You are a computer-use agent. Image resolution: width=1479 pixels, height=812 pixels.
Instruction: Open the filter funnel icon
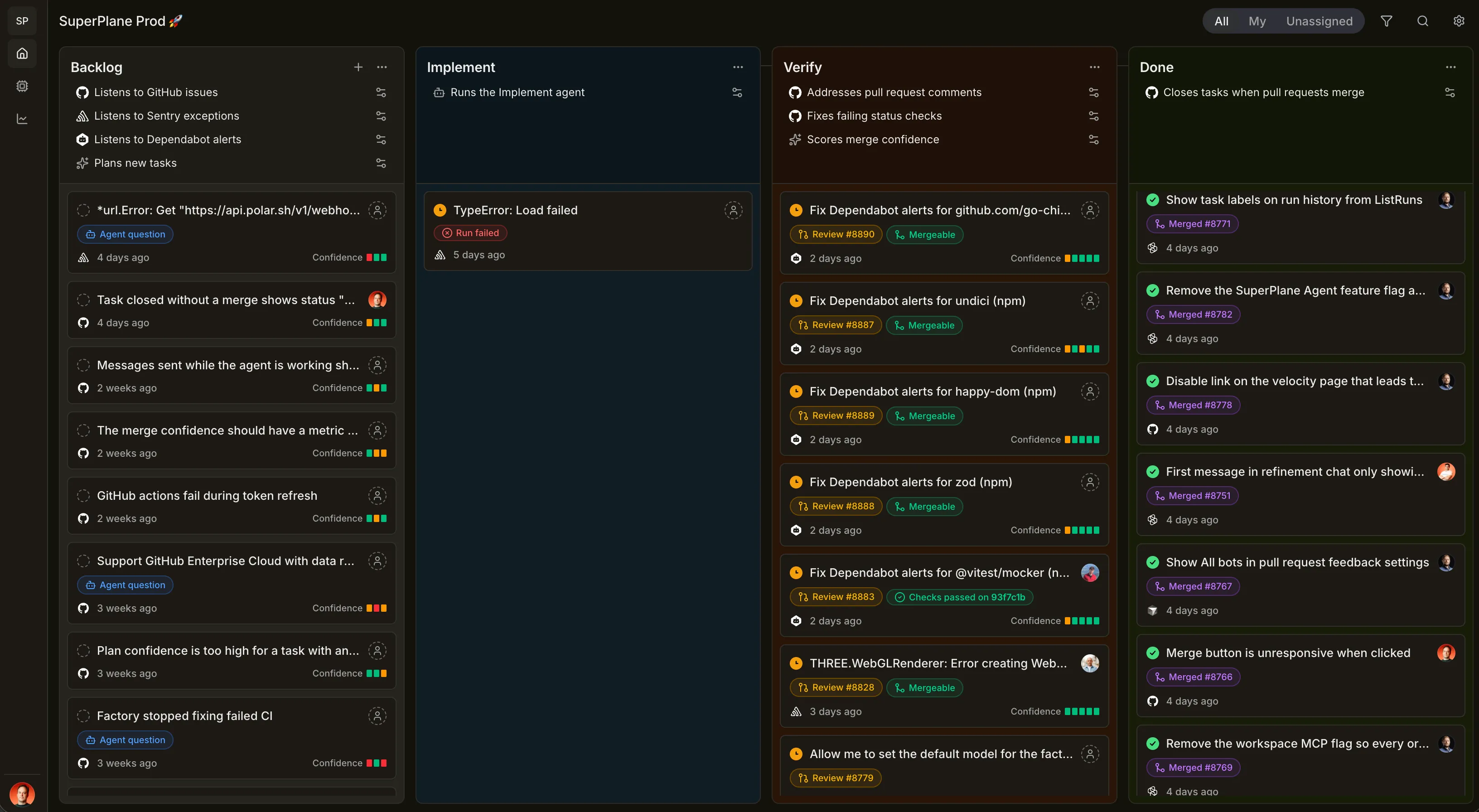[1386, 21]
